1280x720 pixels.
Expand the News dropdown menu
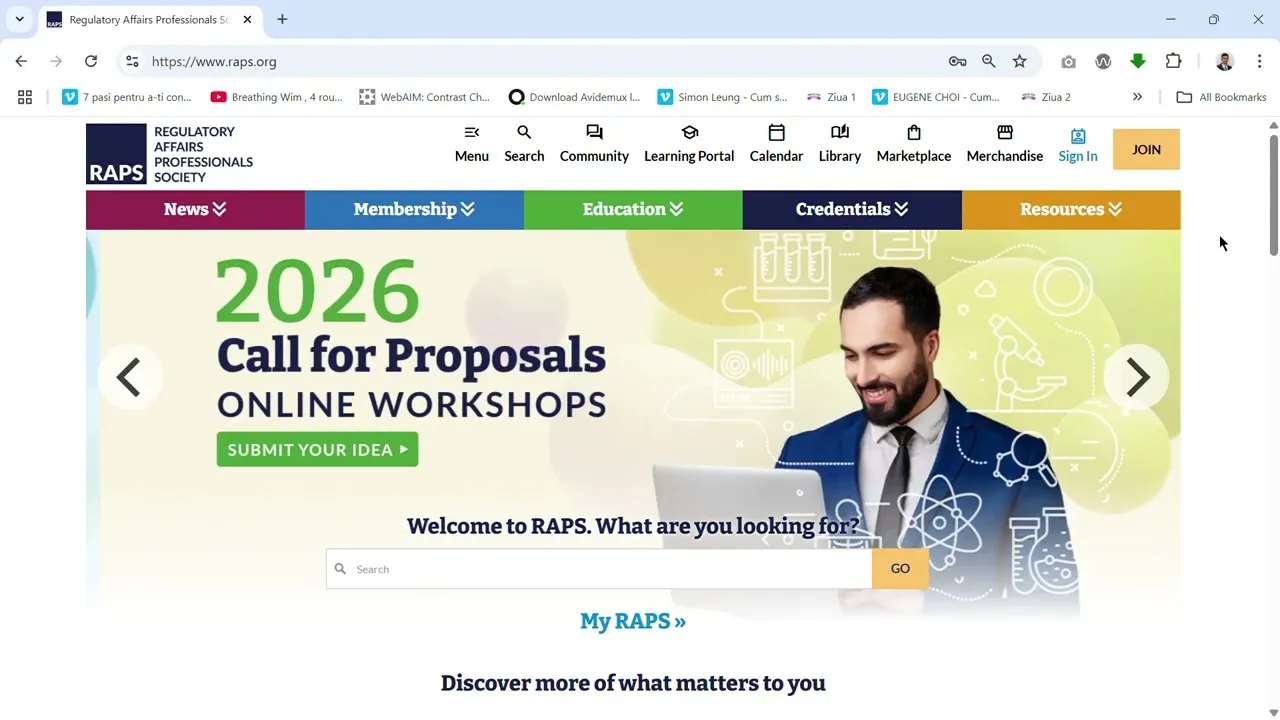(x=195, y=209)
